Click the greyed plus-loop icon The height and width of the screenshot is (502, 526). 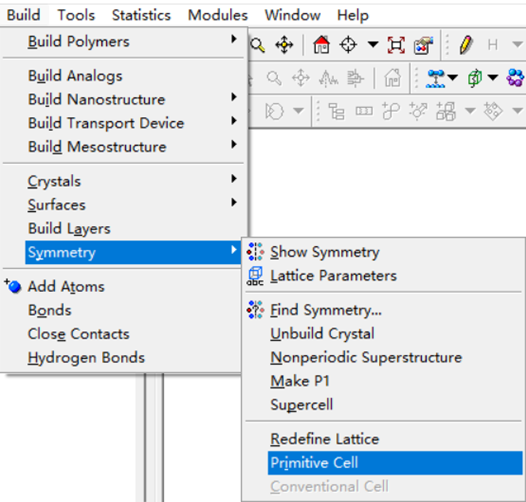point(391,111)
